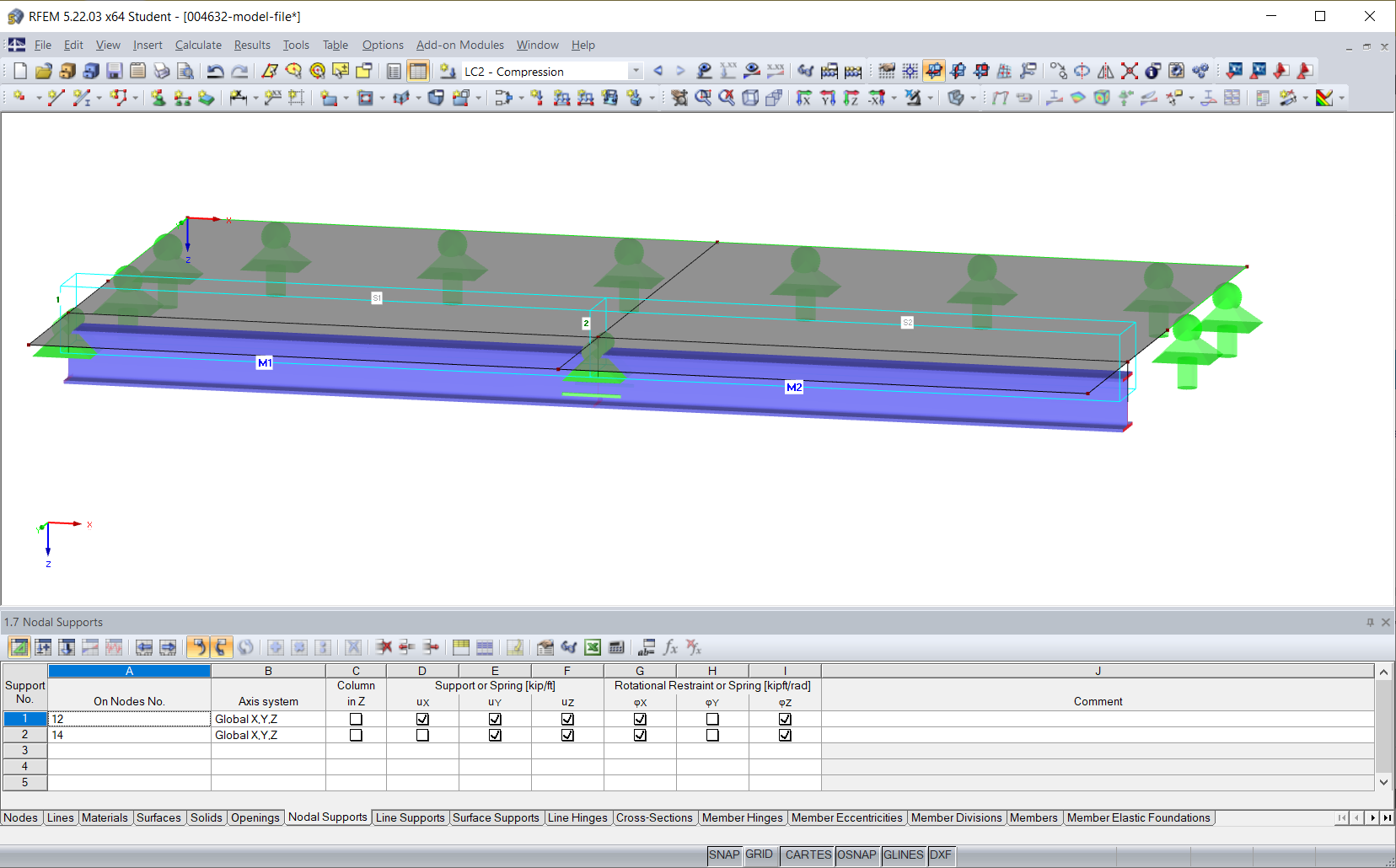Viewport: 1396px width, 868px height.
Task: Uncheck uX support for Support No. 2
Action: 421,735
